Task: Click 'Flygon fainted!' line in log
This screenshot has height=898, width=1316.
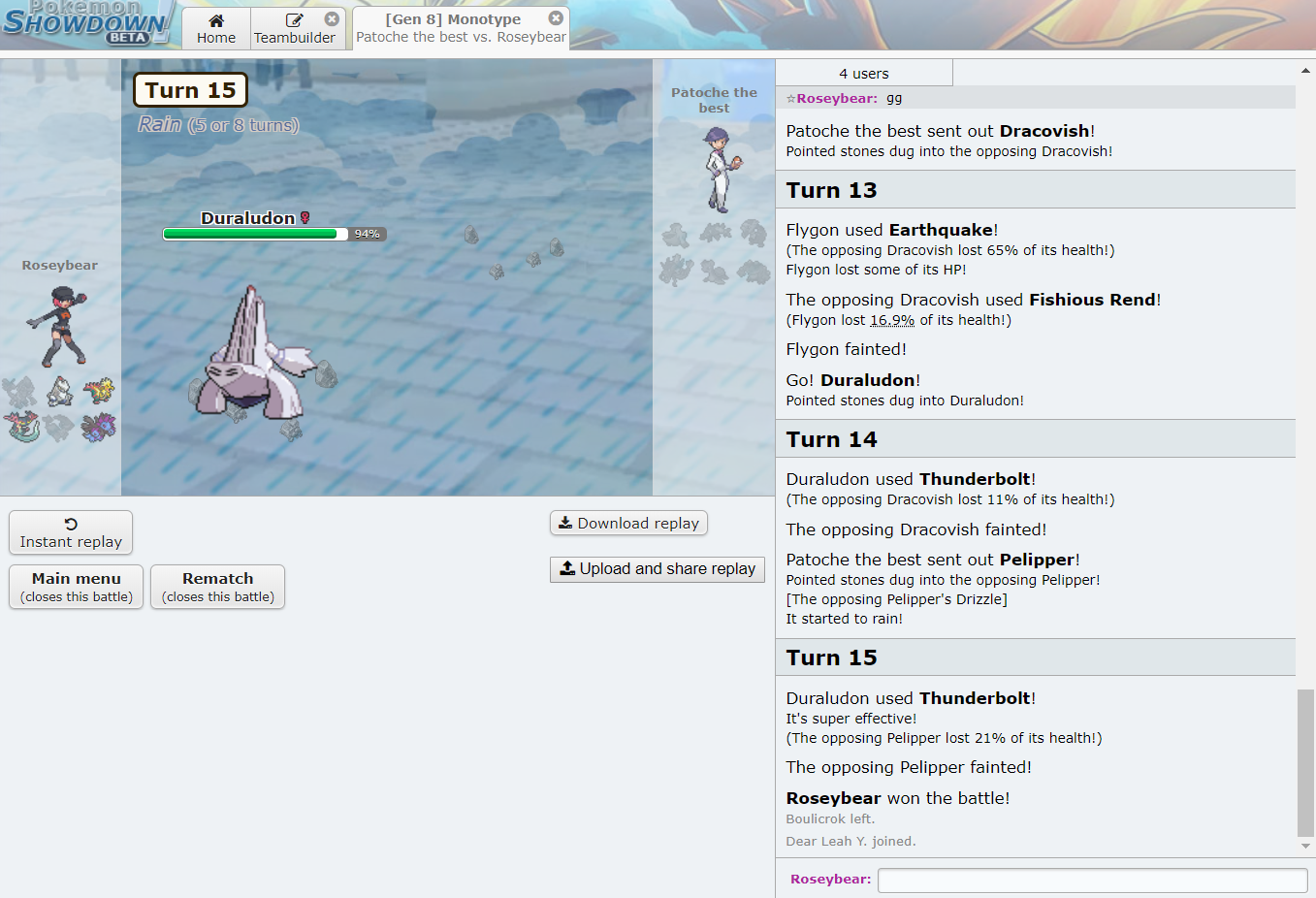Action: pyautogui.click(x=846, y=349)
